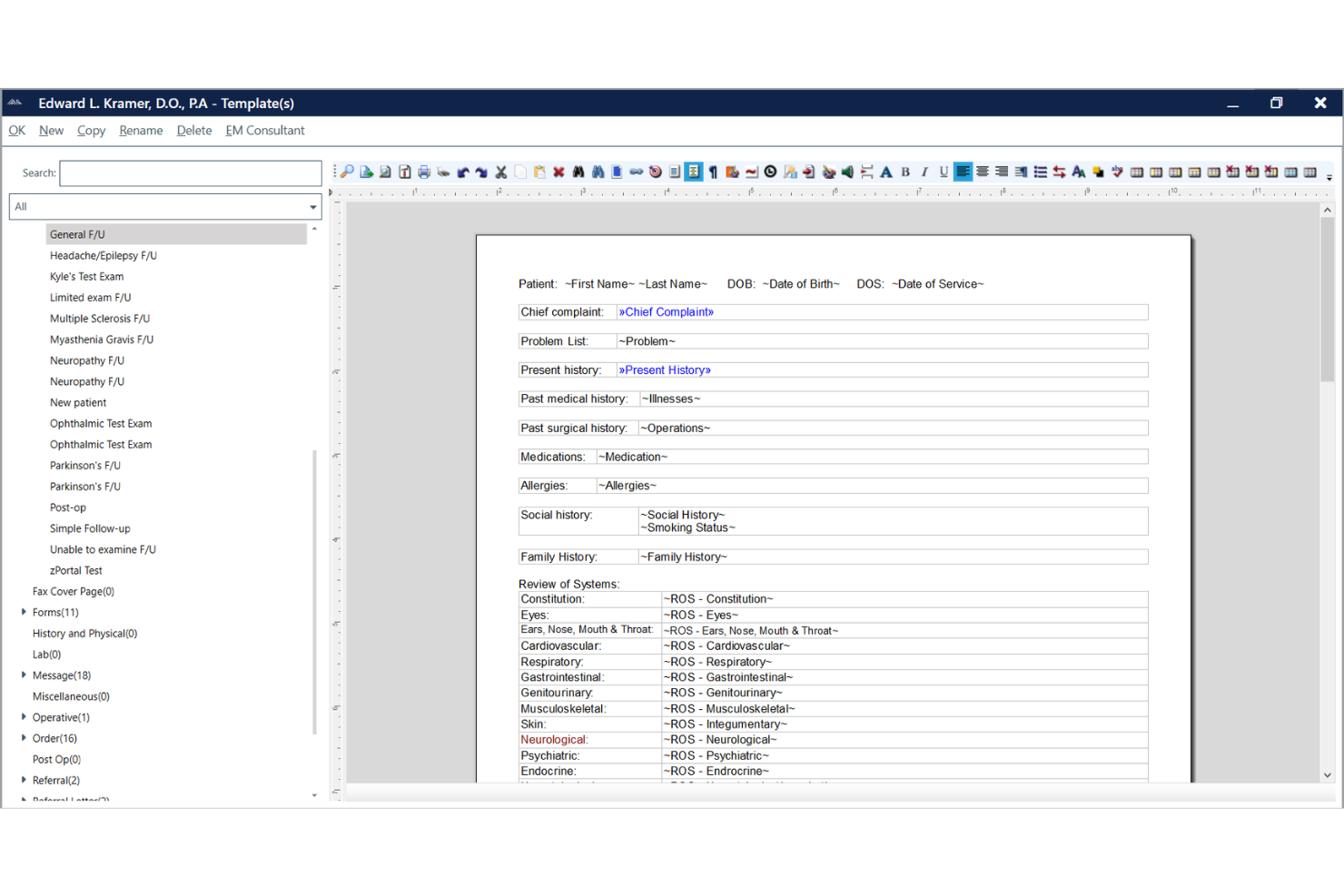Image resolution: width=1344 pixels, height=896 pixels.
Task: Click the magnifier zoom icon
Action: click(346, 171)
